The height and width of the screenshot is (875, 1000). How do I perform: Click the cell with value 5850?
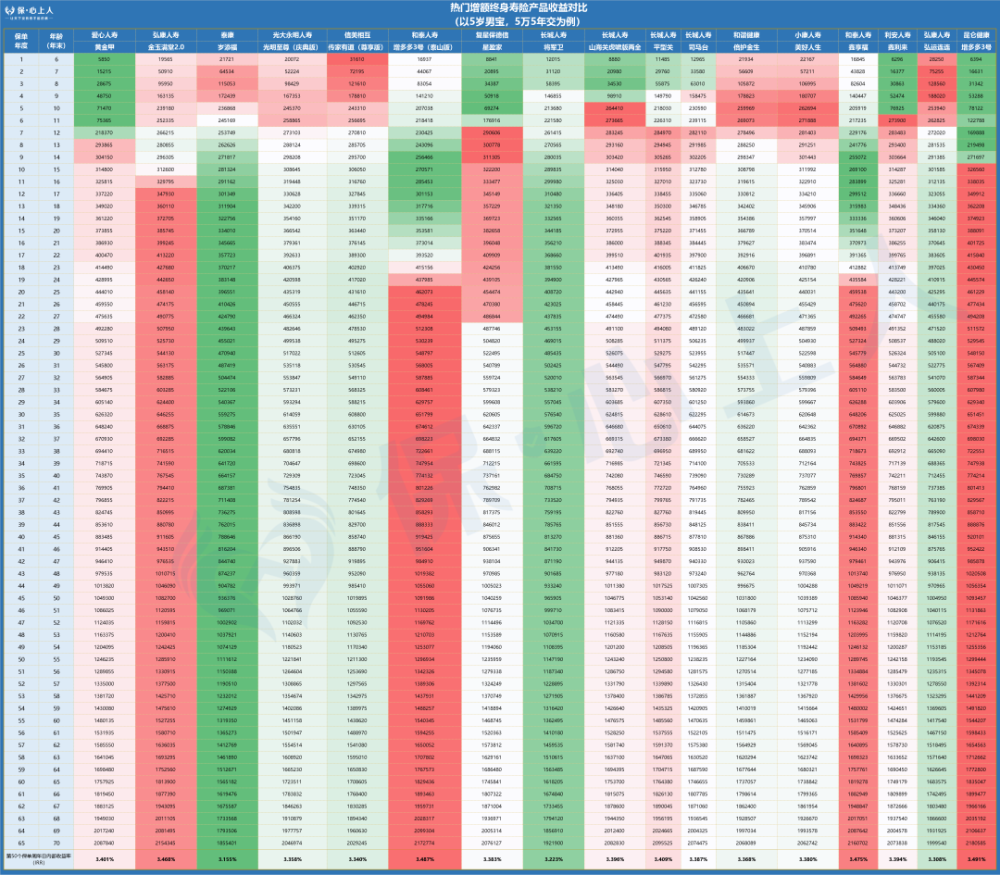(x=104, y=59)
